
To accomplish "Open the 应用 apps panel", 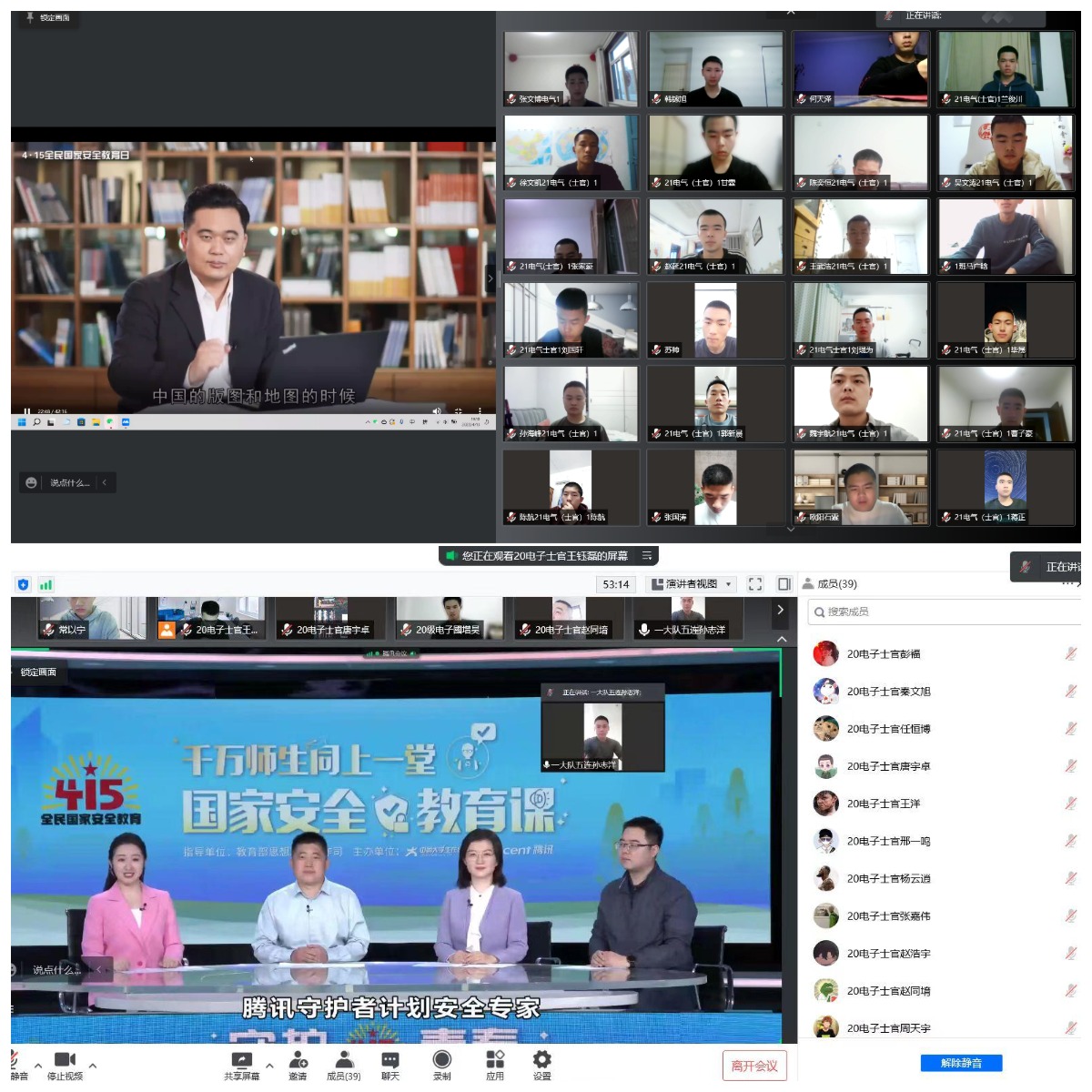I will [494, 1063].
